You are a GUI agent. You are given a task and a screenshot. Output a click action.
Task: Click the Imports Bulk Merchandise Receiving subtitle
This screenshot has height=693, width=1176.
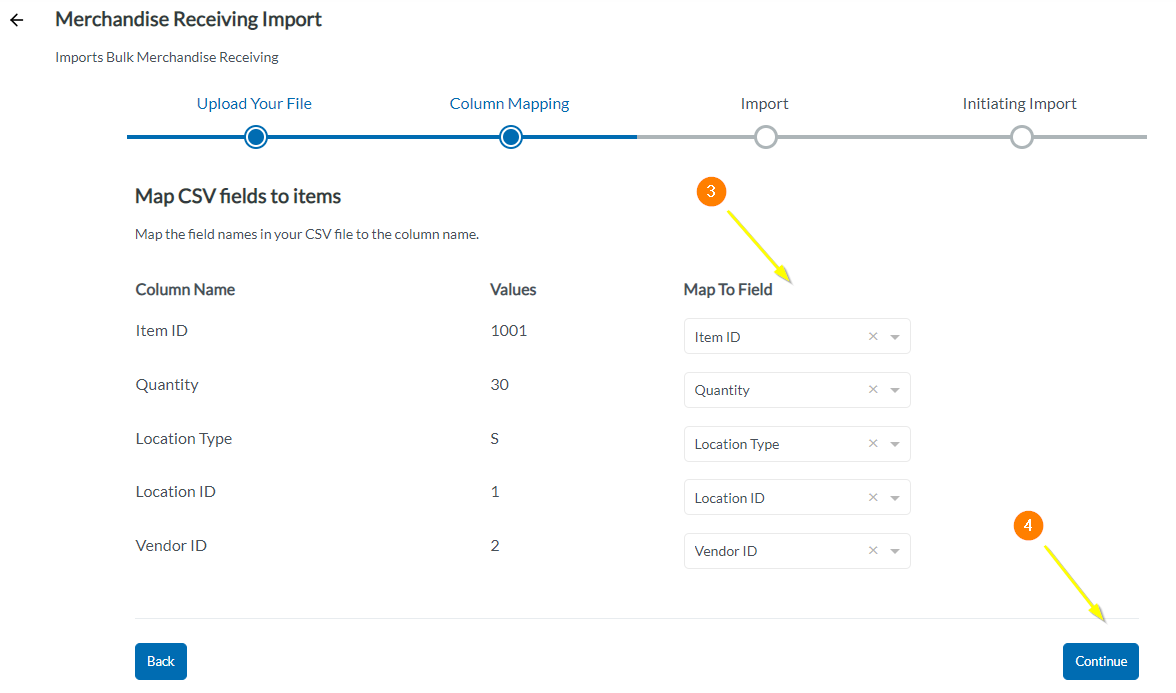tap(166, 57)
